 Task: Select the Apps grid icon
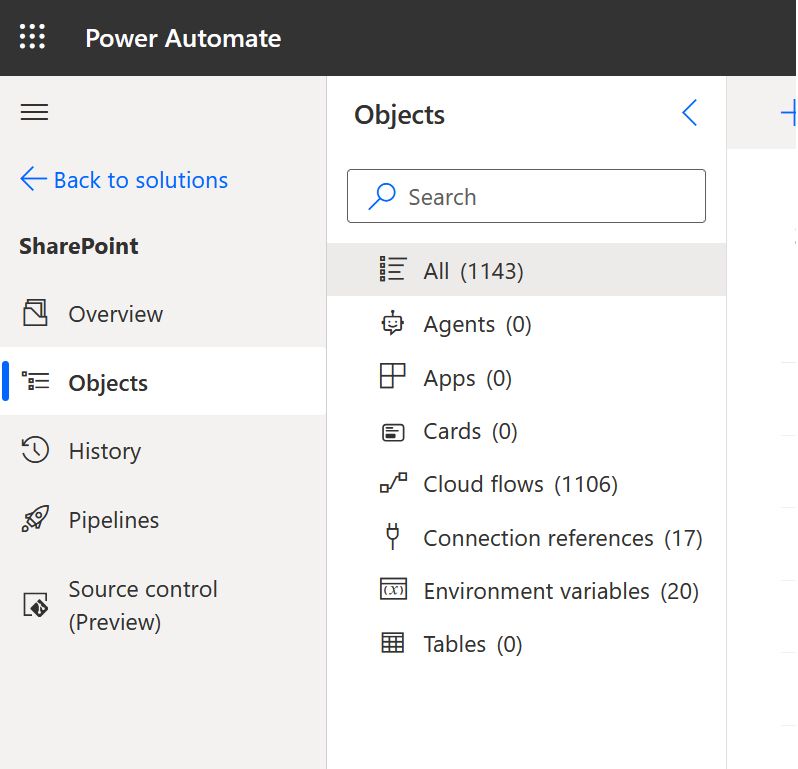pos(393,377)
